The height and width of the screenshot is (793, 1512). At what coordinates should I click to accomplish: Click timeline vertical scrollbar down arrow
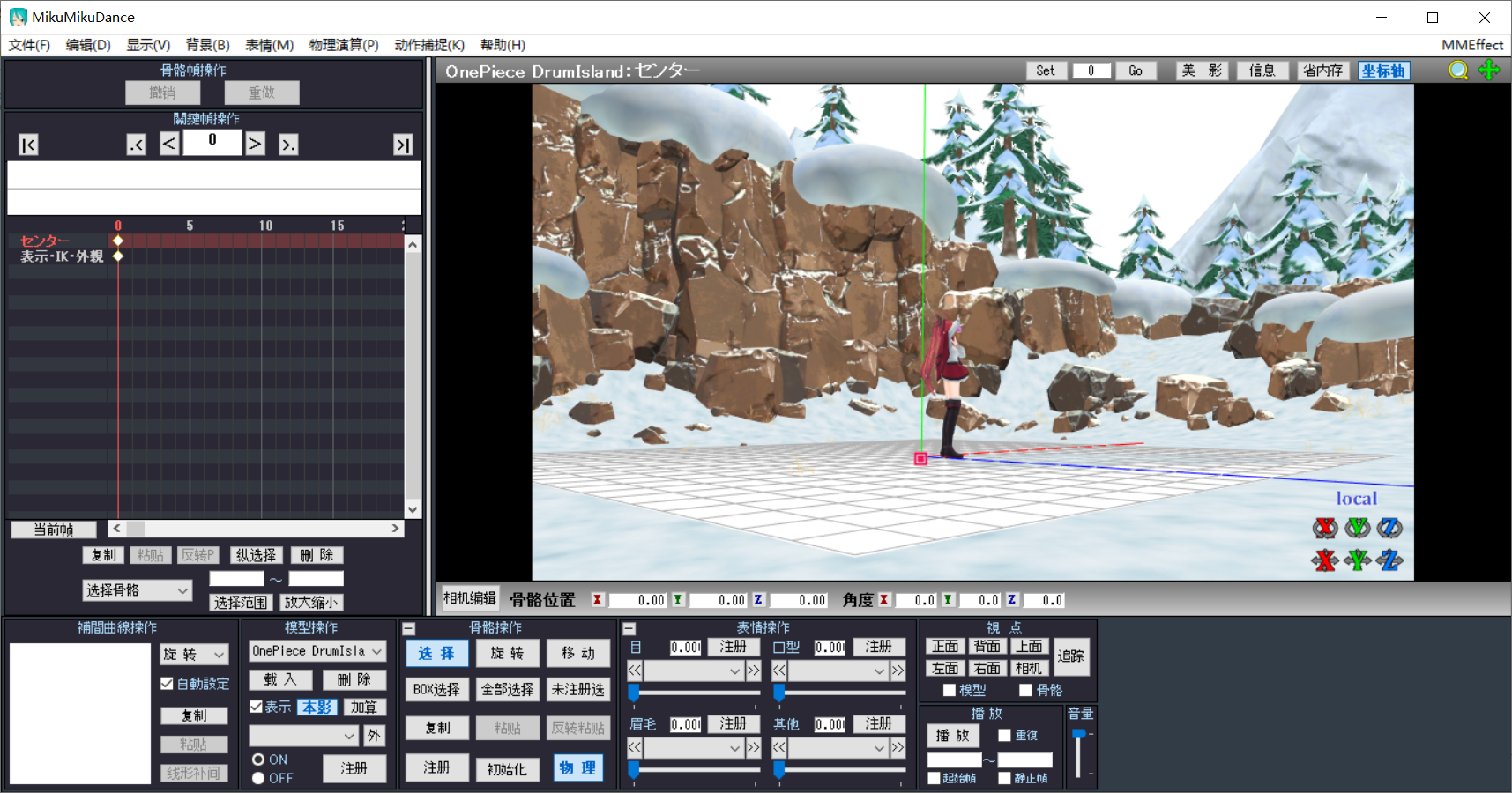[x=412, y=509]
